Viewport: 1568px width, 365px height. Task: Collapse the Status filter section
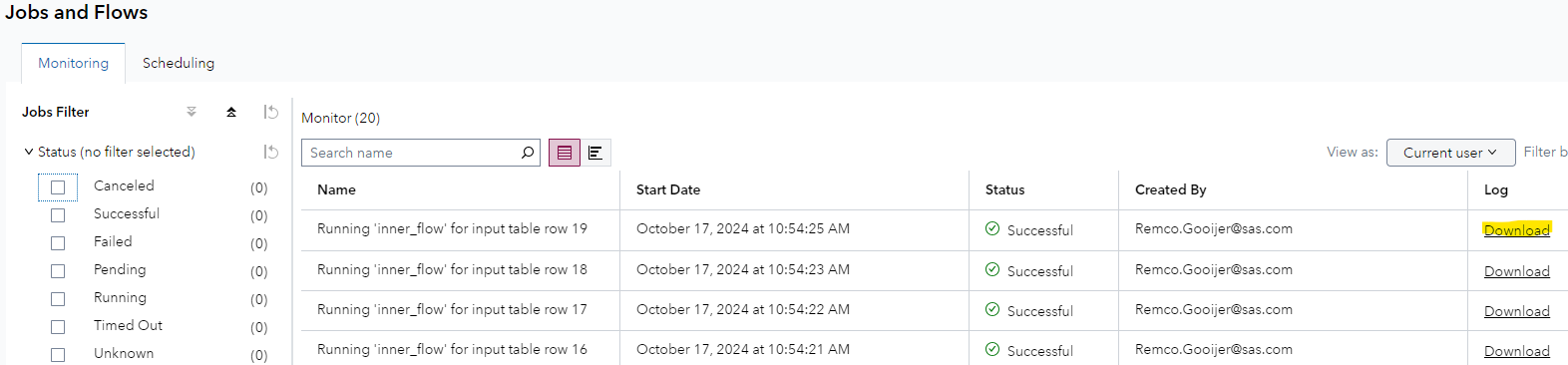click(29, 152)
